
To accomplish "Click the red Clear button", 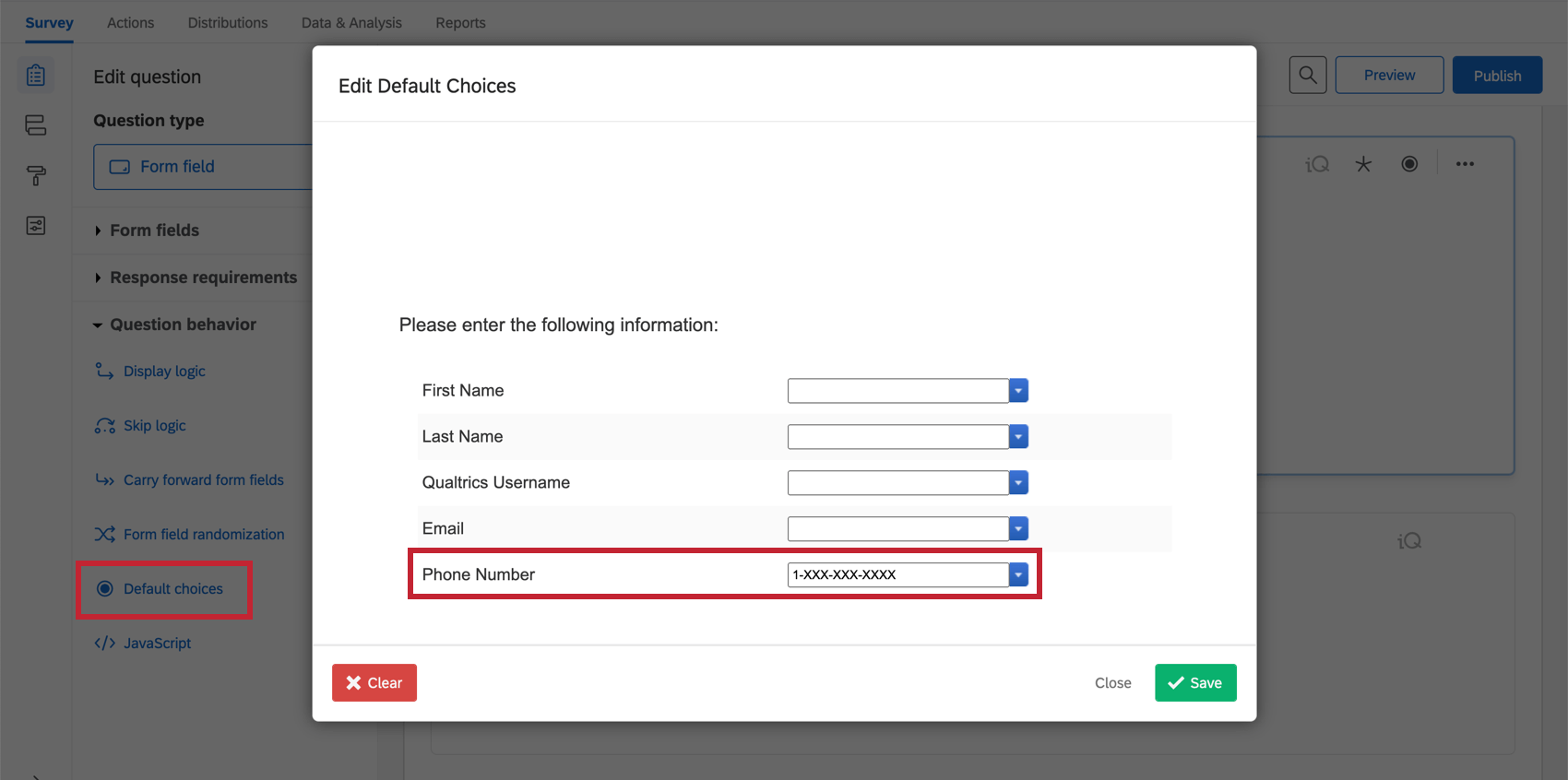I will [374, 683].
